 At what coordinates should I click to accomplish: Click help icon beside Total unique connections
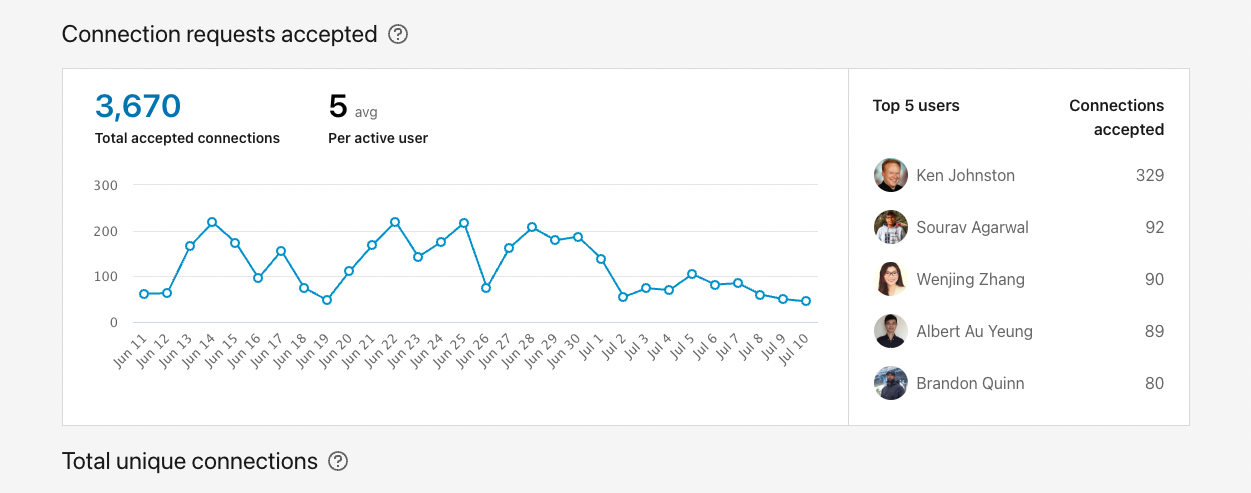(339, 461)
